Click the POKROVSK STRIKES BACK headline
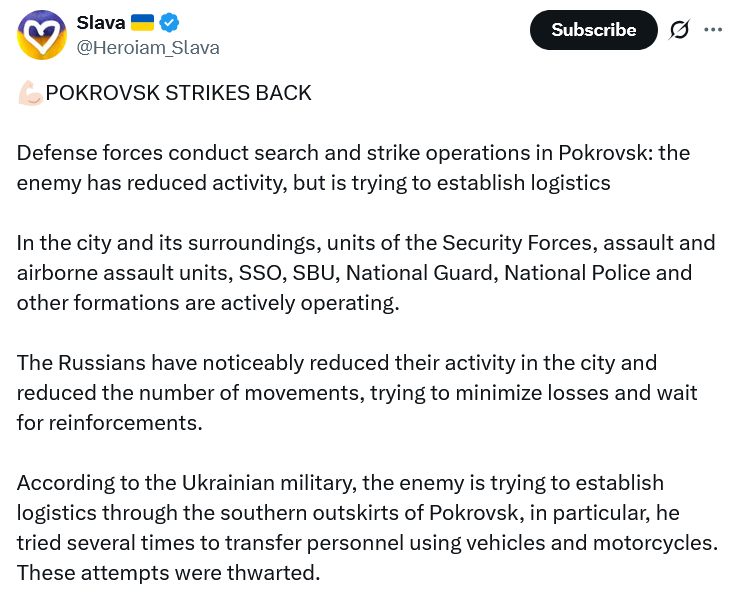This screenshot has height=593, width=738. (179, 93)
